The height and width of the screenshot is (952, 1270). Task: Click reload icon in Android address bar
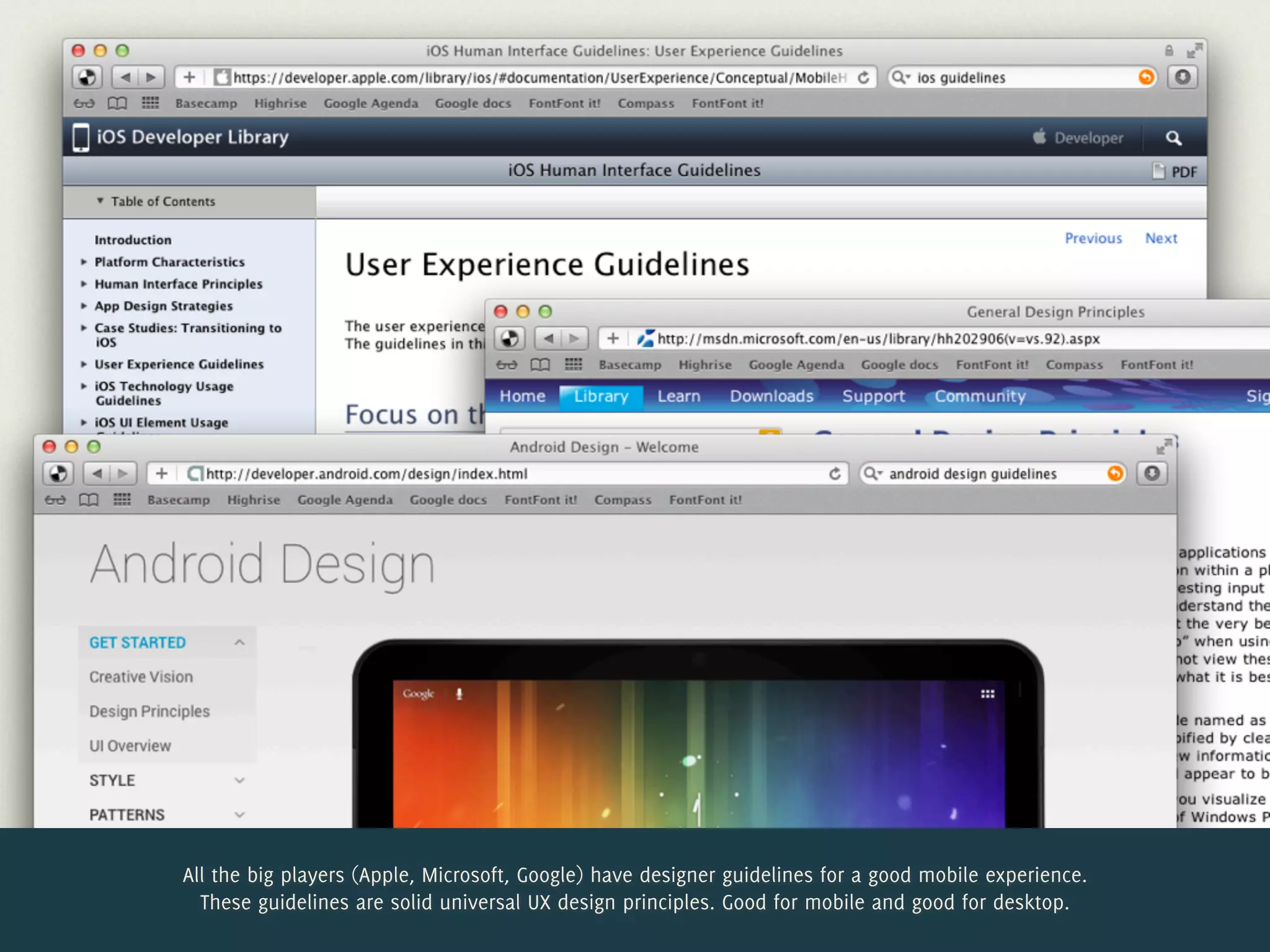tap(835, 474)
